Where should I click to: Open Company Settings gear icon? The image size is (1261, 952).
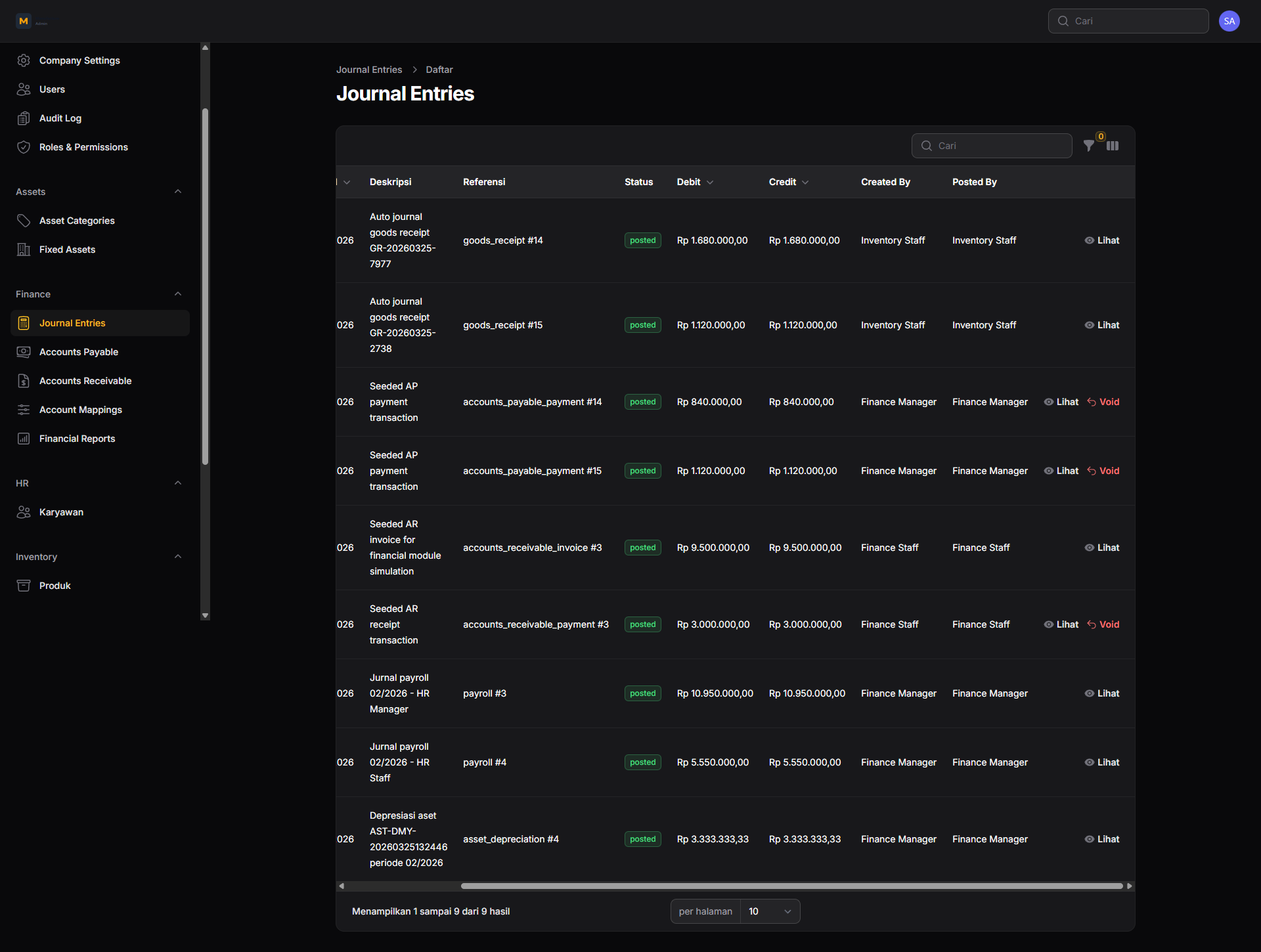click(24, 60)
